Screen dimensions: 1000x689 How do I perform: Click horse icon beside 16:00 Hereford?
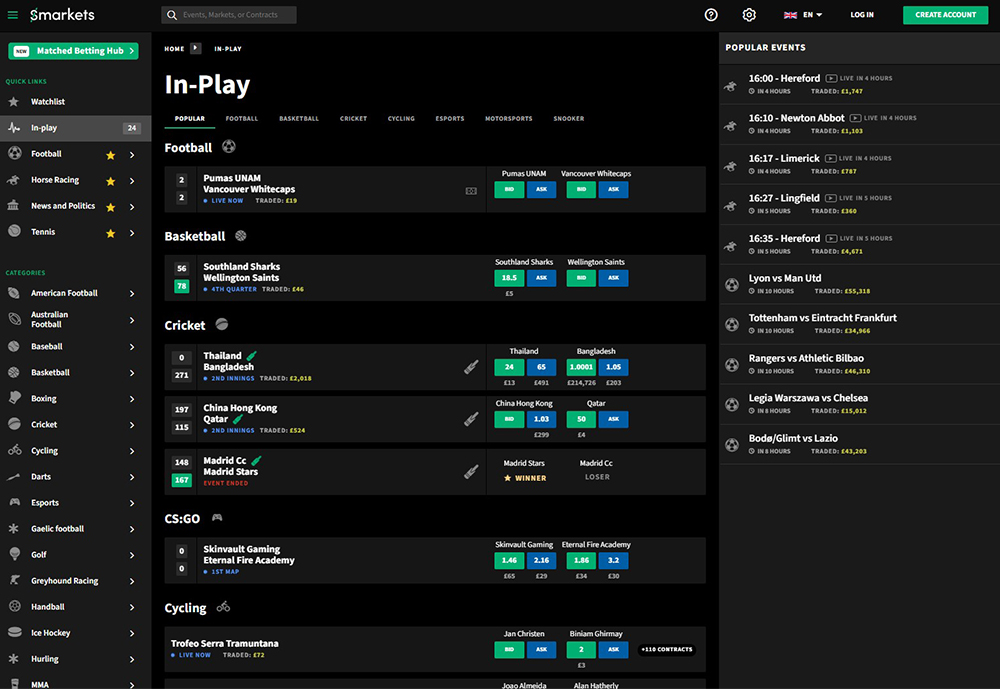point(731,85)
